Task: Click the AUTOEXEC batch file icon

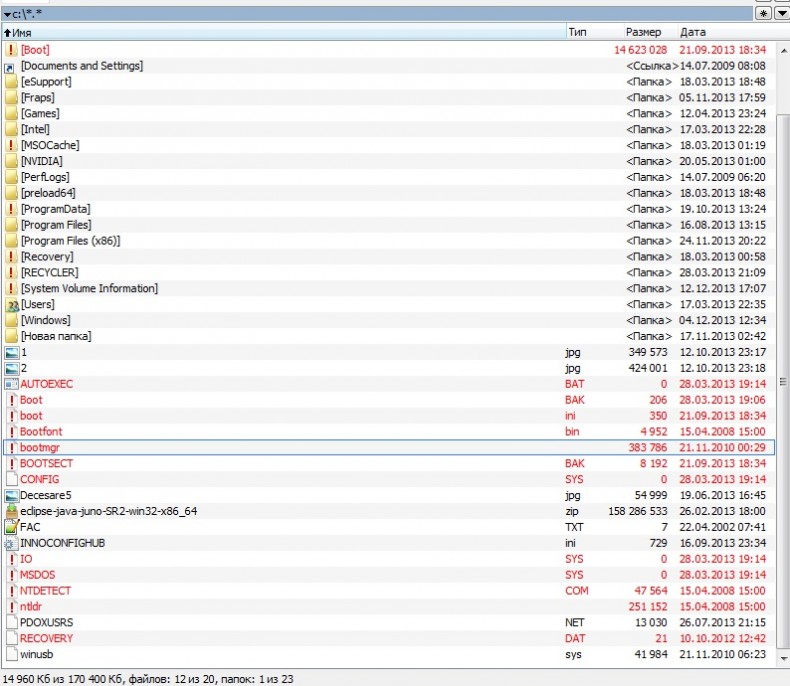Action: click(11, 384)
